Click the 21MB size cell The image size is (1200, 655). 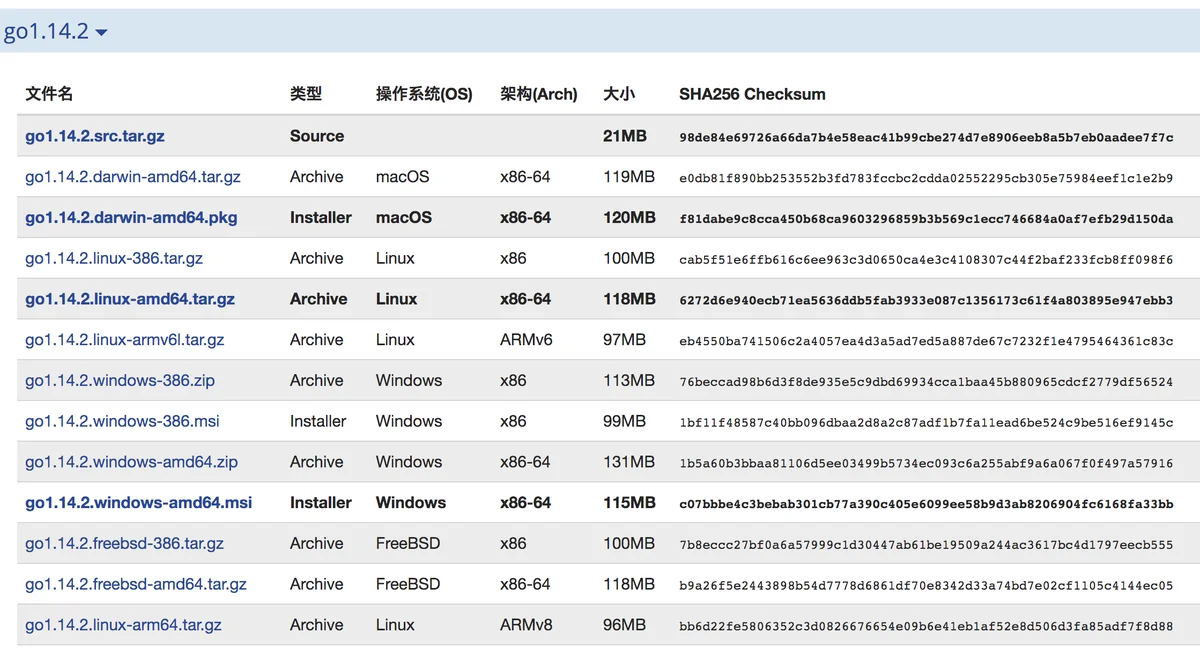[x=625, y=136]
